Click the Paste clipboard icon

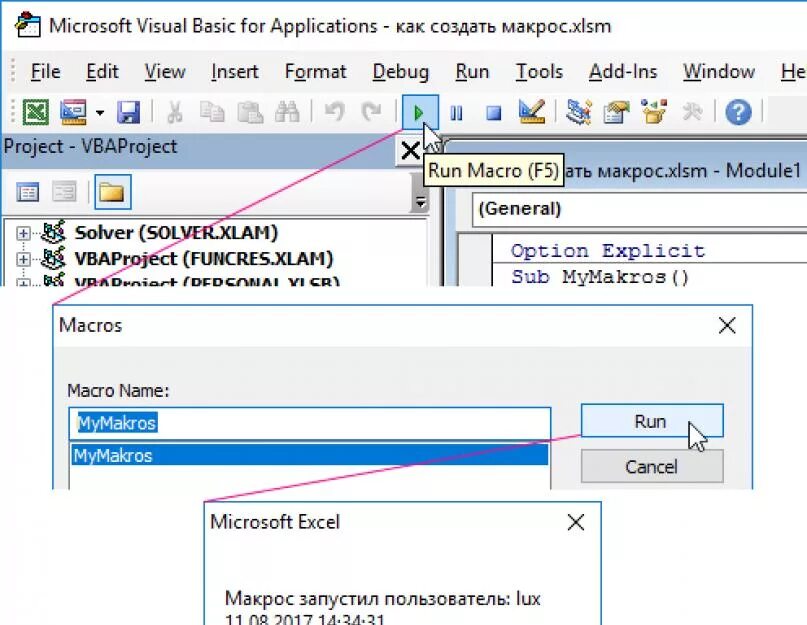tap(250, 112)
